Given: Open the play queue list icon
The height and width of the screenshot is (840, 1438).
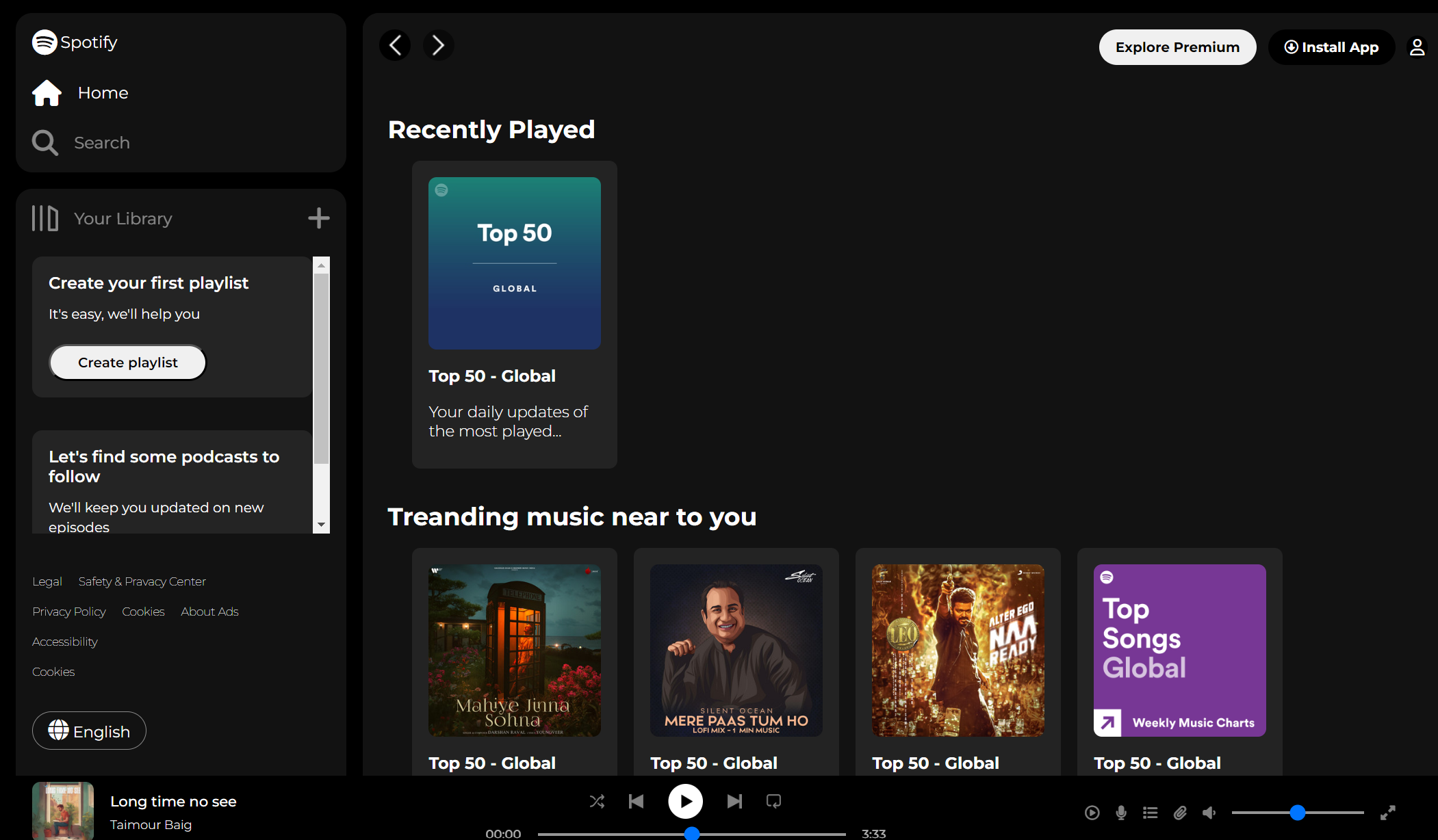Looking at the screenshot, I should 1151,813.
